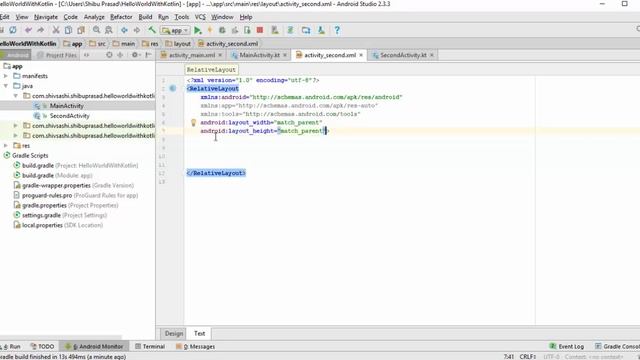The image size is (640, 360).
Task: Open the Navigate menu
Action: tap(46, 17)
